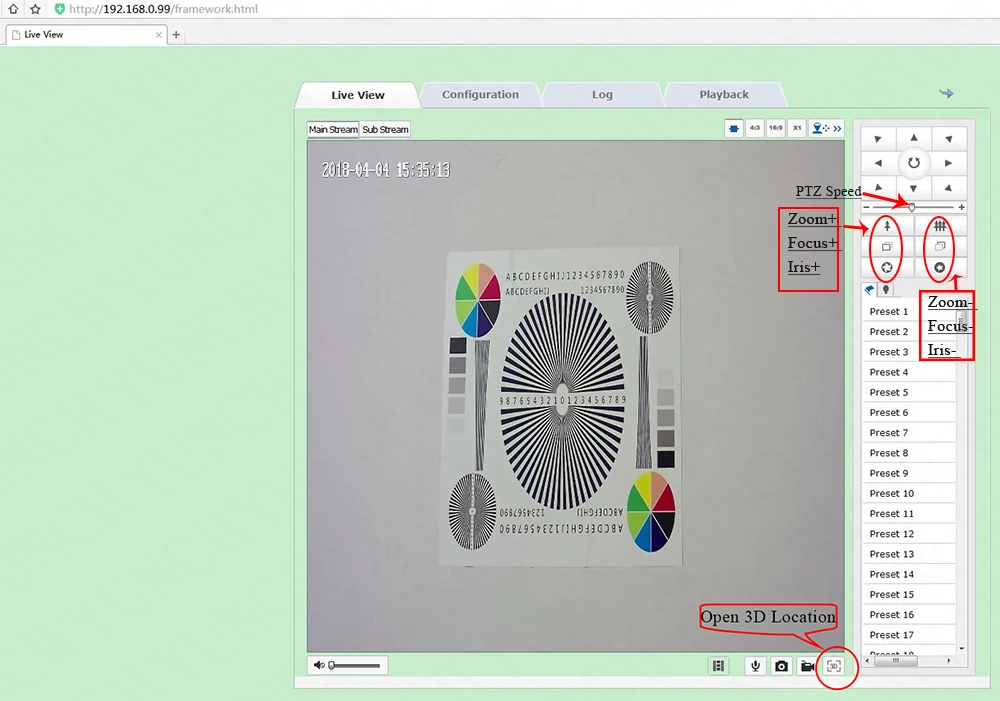Adjust the audio volume slider
The height and width of the screenshot is (701, 1000).
pos(355,666)
